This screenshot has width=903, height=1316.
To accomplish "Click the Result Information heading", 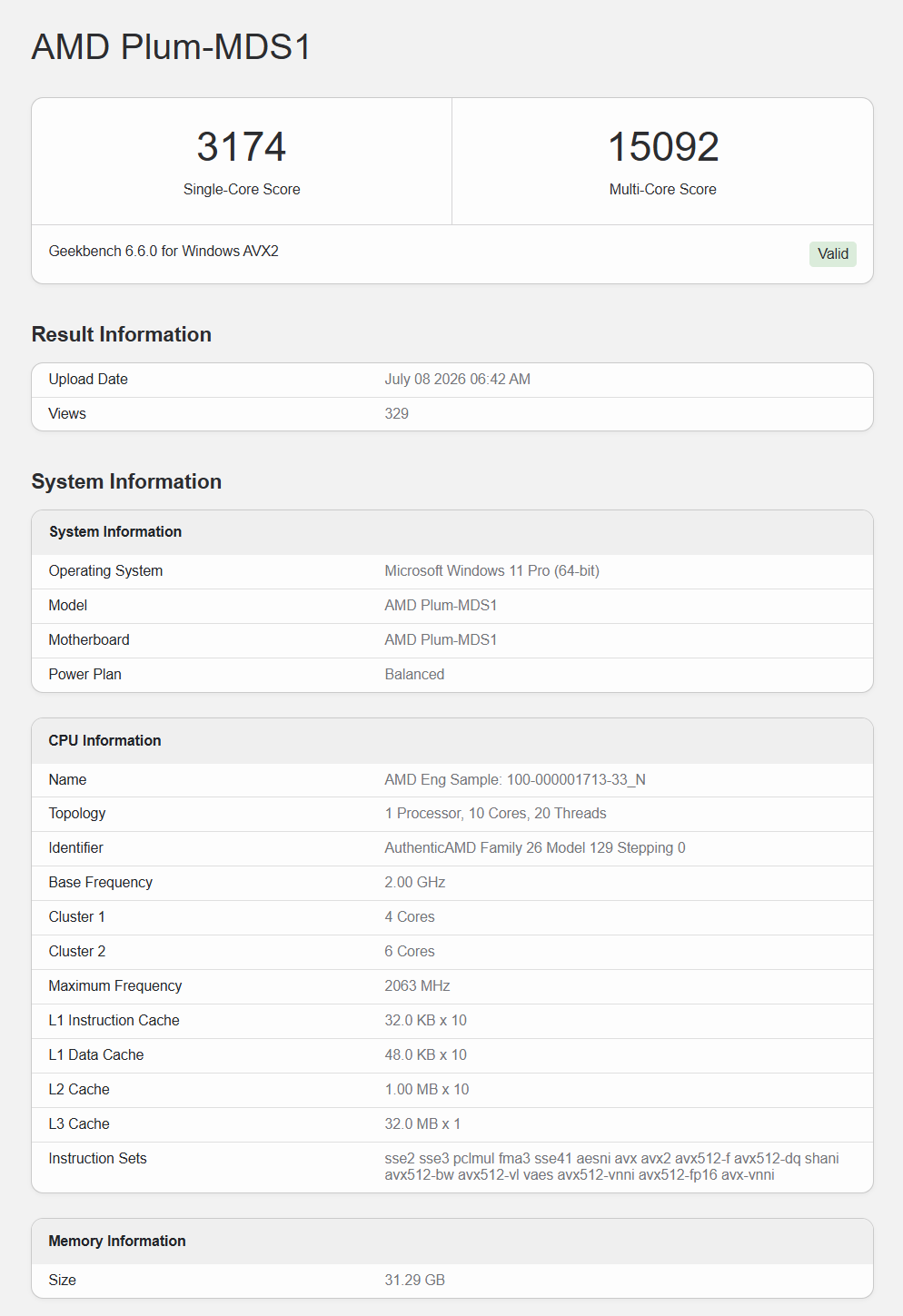I will pyautogui.click(x=122, y=334).
